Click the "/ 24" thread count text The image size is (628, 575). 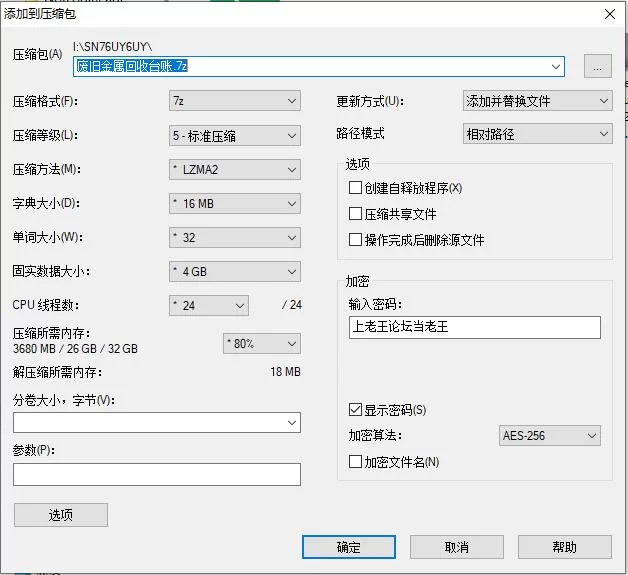(x=292, y=305)
